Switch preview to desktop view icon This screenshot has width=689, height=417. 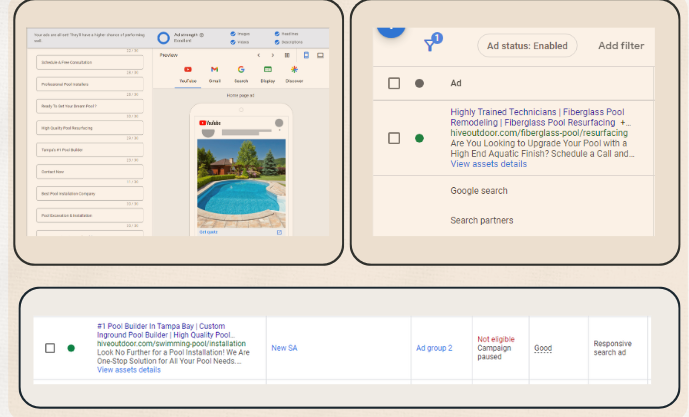320,55
